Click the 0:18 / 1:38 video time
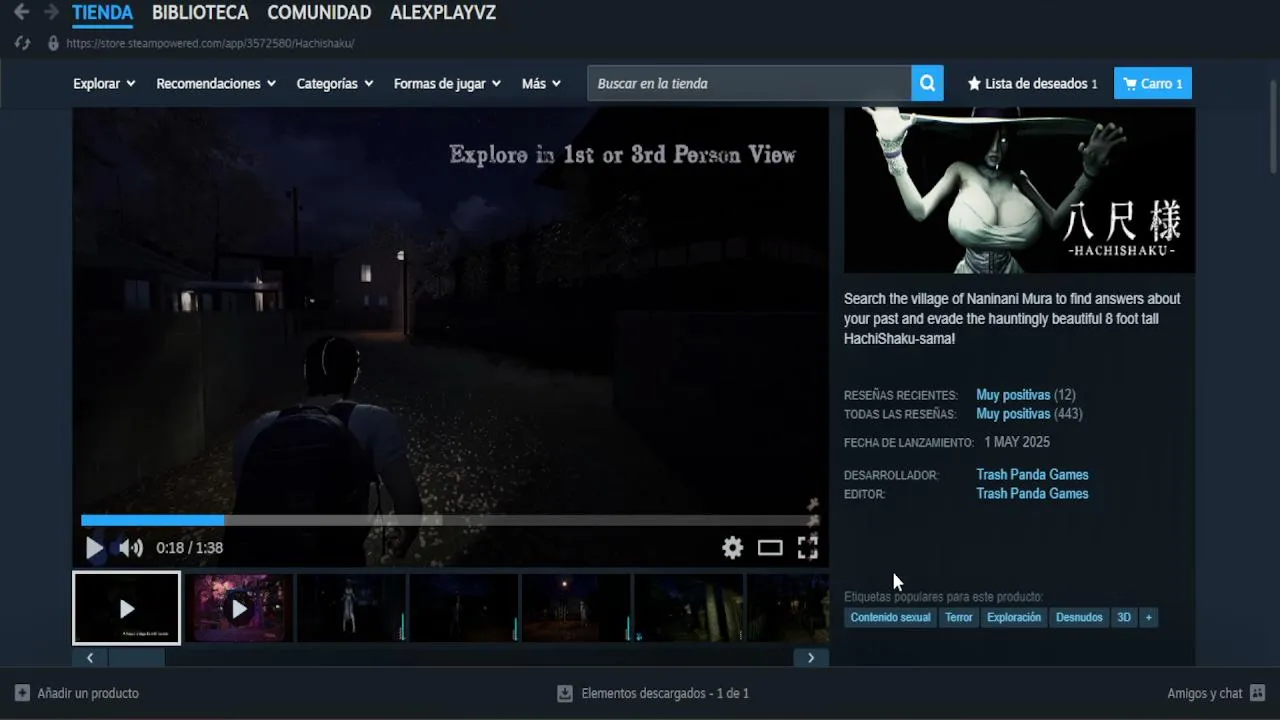 pos(189,548)
